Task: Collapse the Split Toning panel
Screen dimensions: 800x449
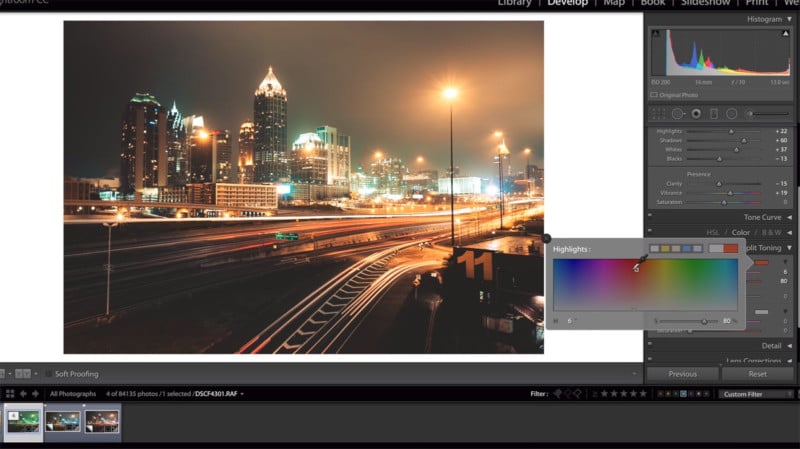Action: [789, 248]
